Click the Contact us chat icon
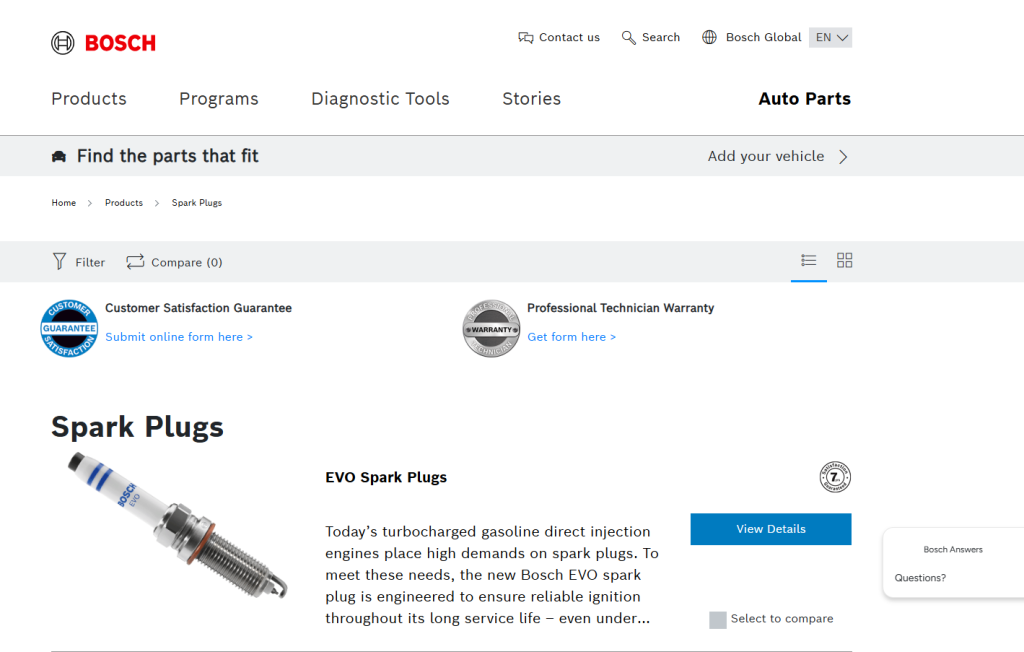Screen dimensions: 1024x652 tap(526, 37)
